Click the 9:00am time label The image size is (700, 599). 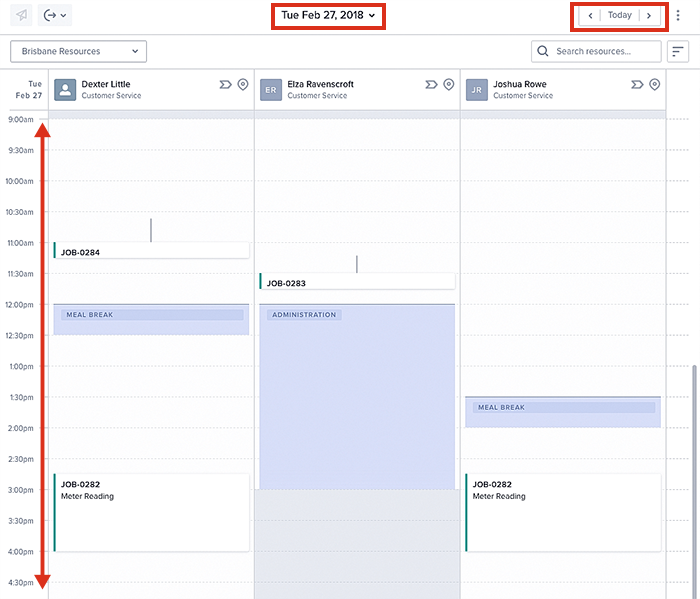(x=21, y=119)
